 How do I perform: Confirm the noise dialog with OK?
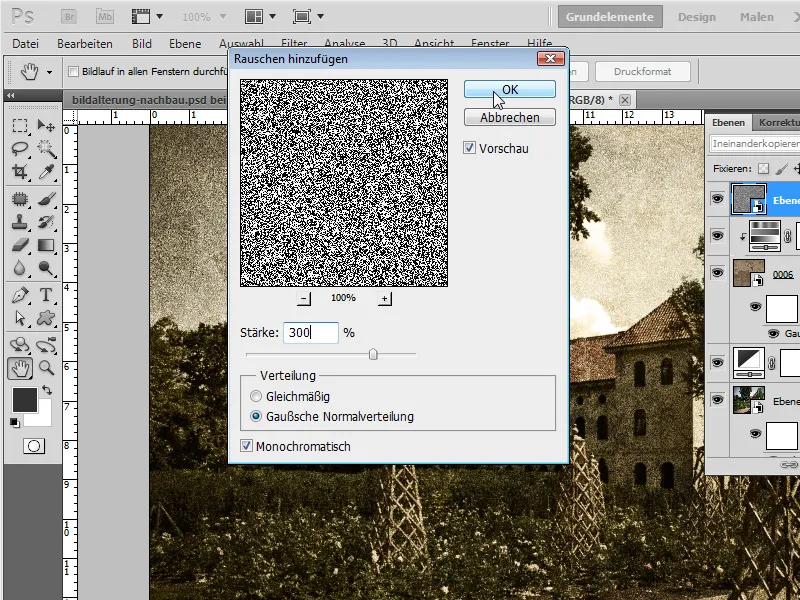(x=509, y=89)
